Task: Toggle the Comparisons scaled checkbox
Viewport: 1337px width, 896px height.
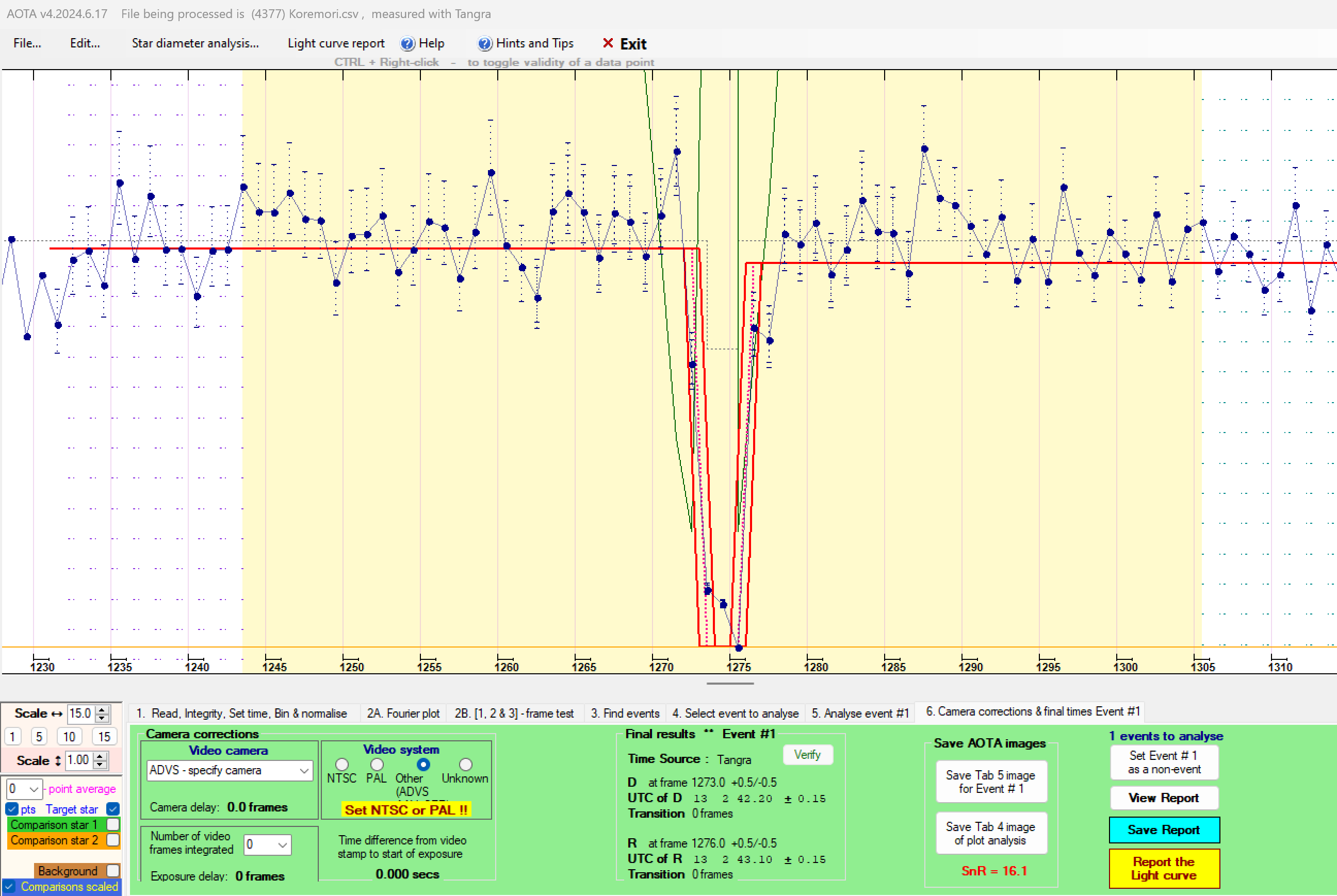Action: (9, 886)
